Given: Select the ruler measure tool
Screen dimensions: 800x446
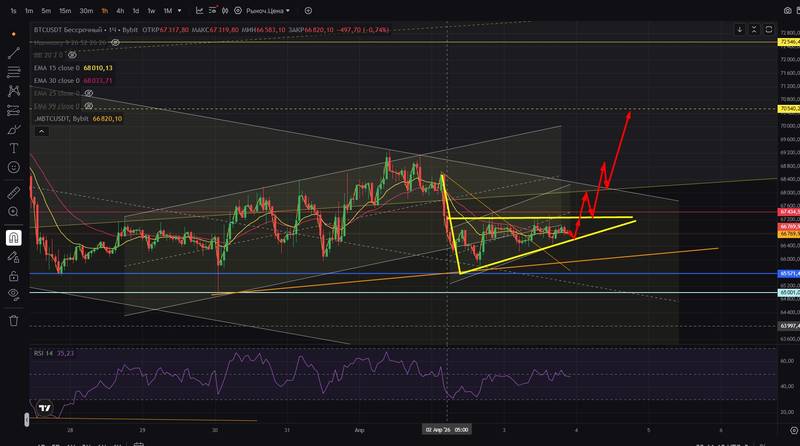Looking at the screenshot, I should 14,192.
